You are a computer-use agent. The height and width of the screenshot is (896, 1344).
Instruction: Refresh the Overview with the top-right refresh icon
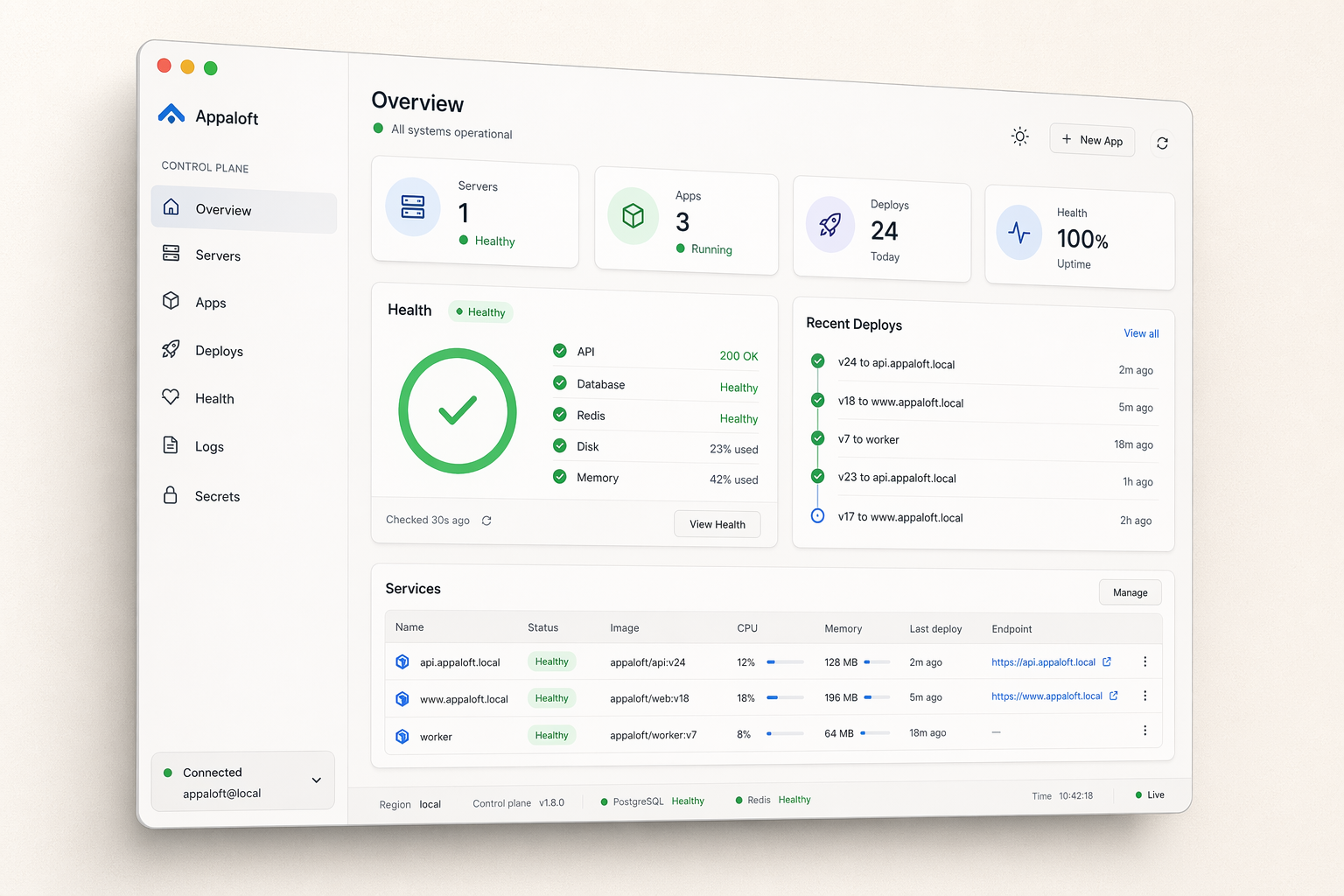click(1162, 142)
